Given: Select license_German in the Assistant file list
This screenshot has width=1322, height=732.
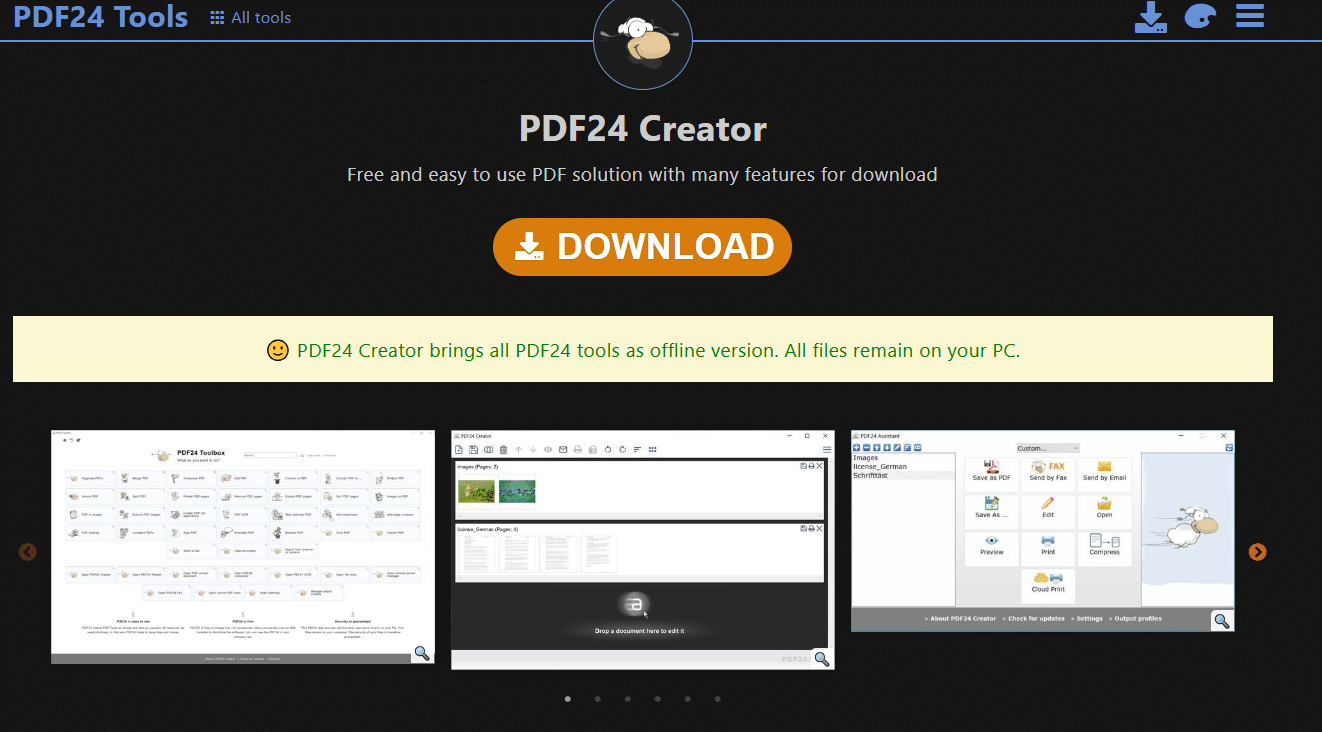Looking at the screenshot, I should (880, 467).
